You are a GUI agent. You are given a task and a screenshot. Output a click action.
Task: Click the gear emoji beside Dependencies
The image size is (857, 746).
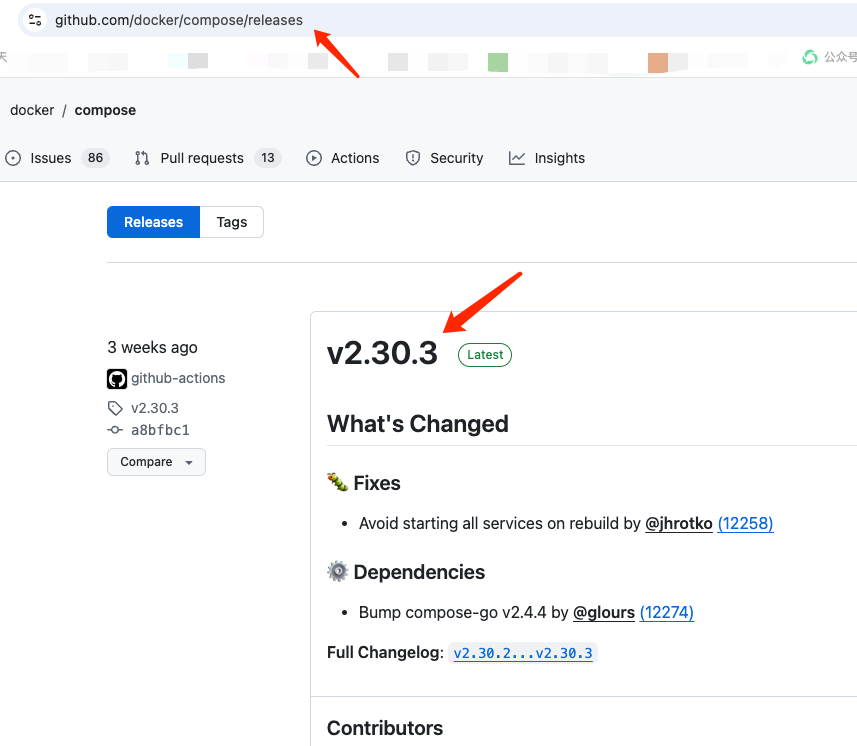(x=337, y=572)
